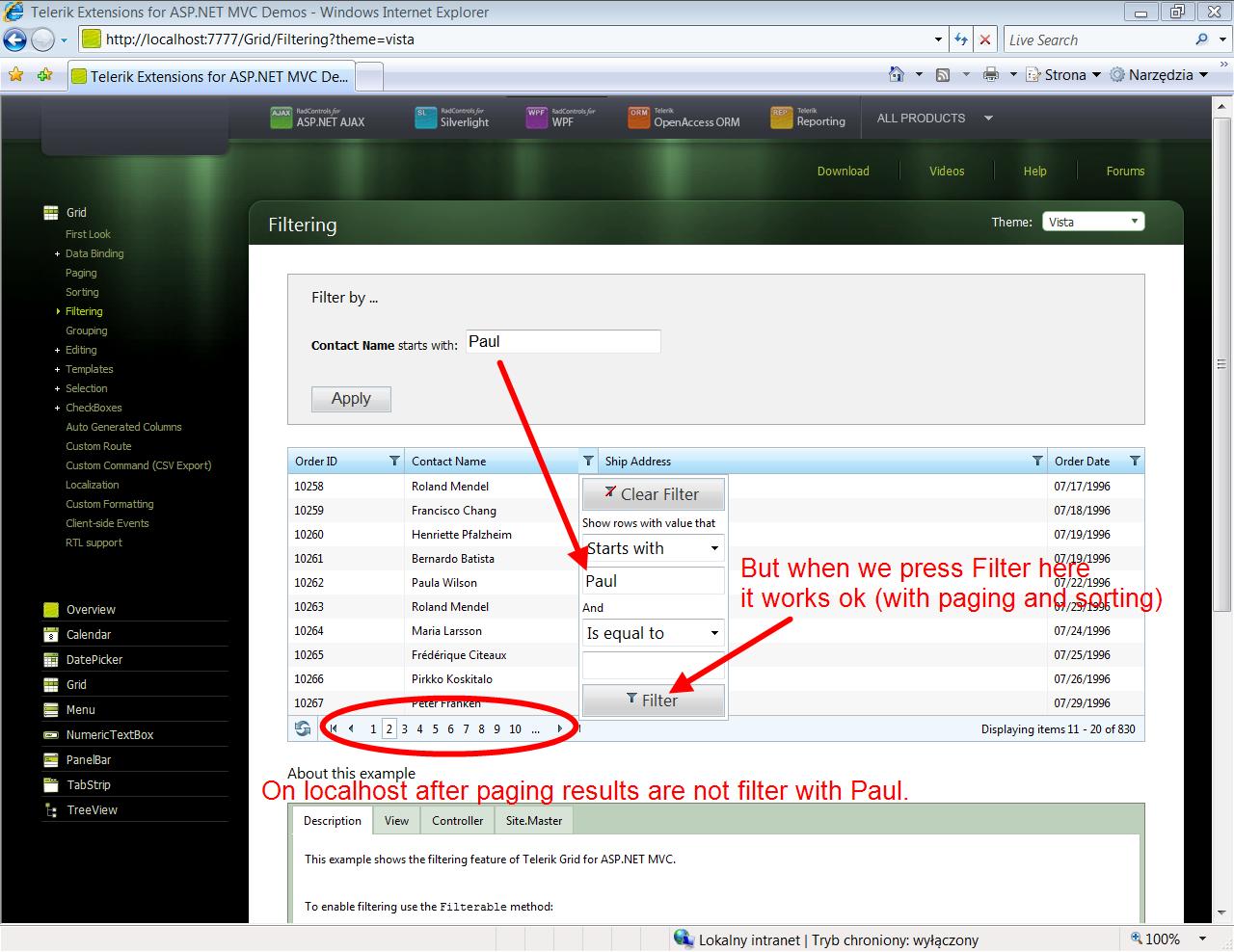Expand the ALL PRODUCTS menu arrow
The image size is (1234, 952).
(988, 119)
